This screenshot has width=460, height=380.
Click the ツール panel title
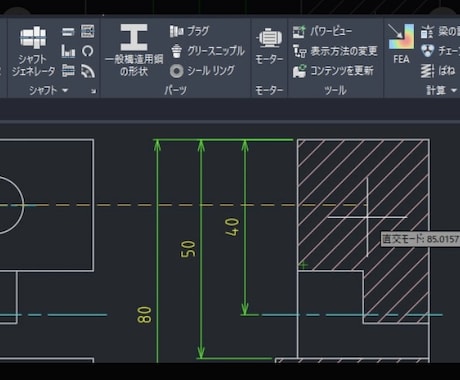click(335, 90)
